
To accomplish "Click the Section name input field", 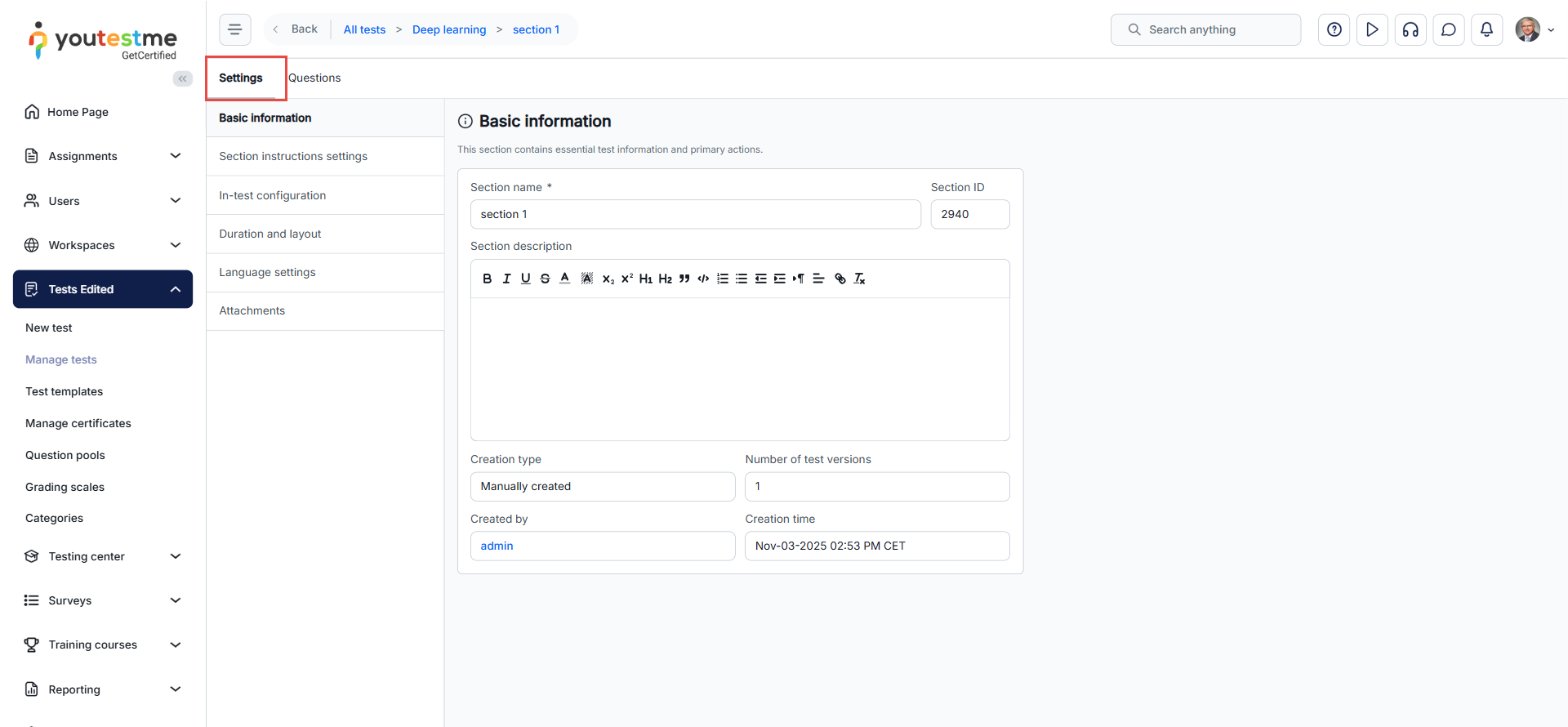I will pyautogui.click(x=695, y=214).
